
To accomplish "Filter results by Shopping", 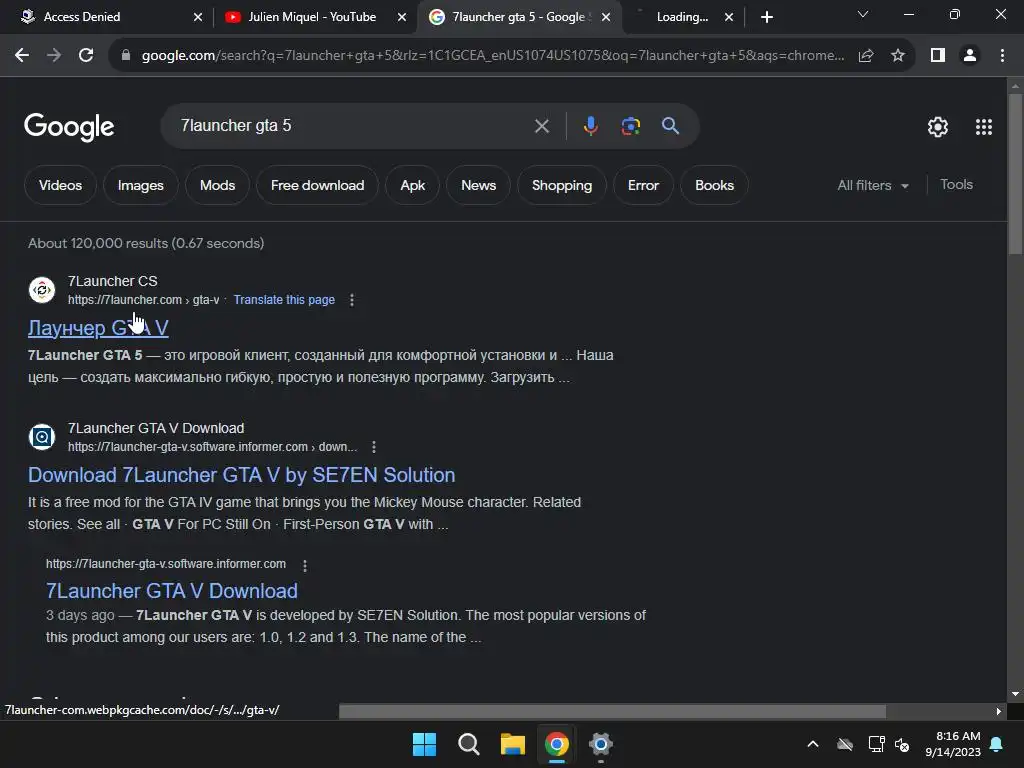I will coord(562,185).
